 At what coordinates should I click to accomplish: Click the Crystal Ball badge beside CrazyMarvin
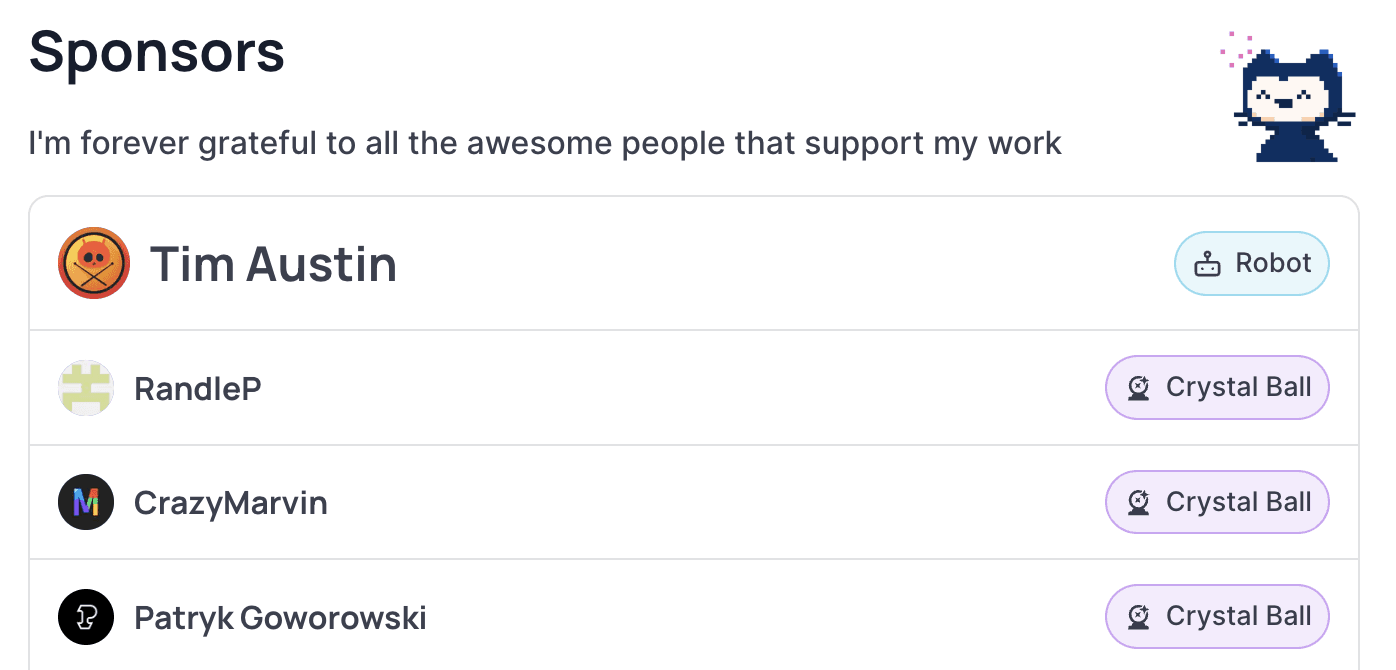point(1217,502)
